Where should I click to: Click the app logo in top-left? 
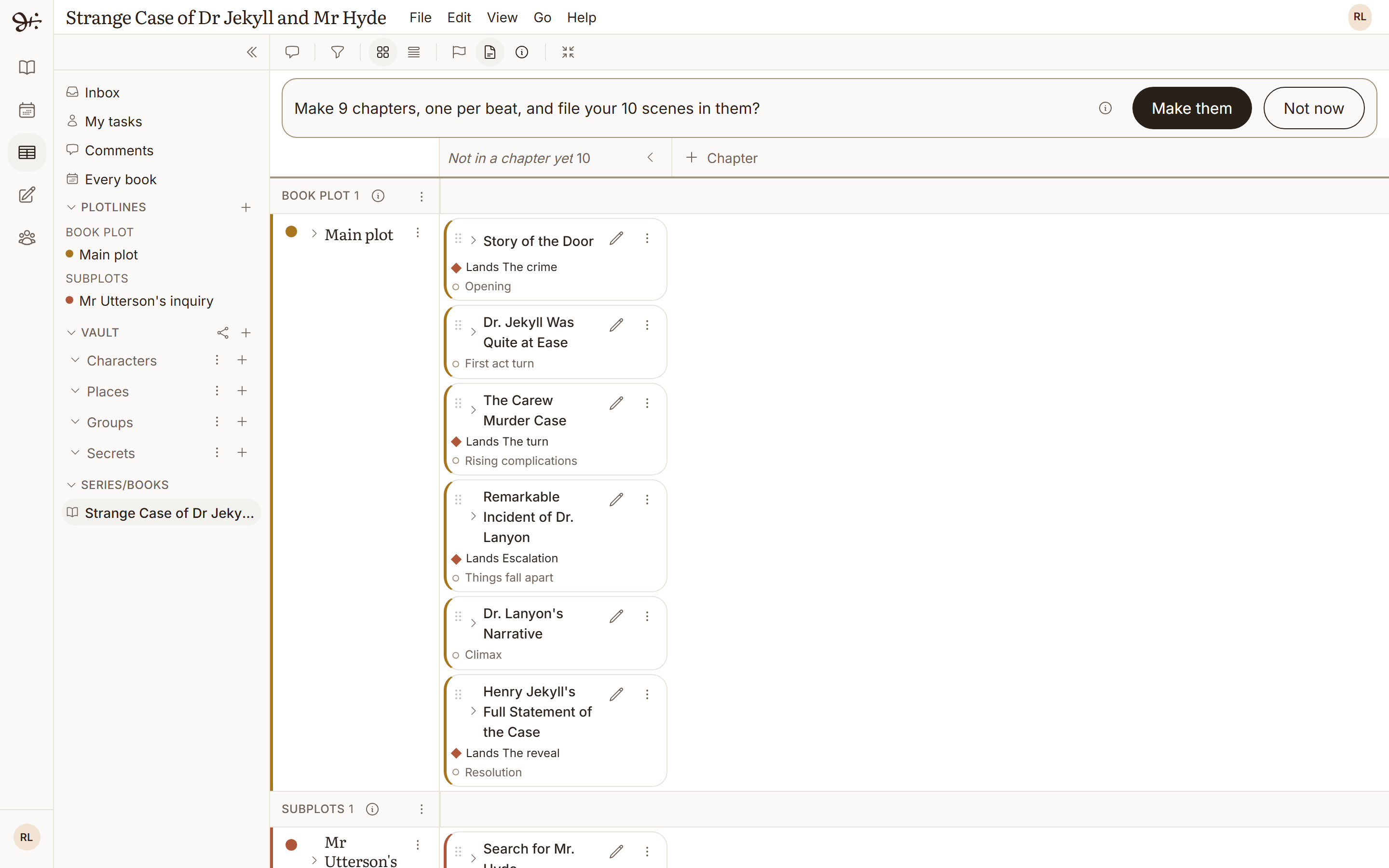click(x=27, y=21)
